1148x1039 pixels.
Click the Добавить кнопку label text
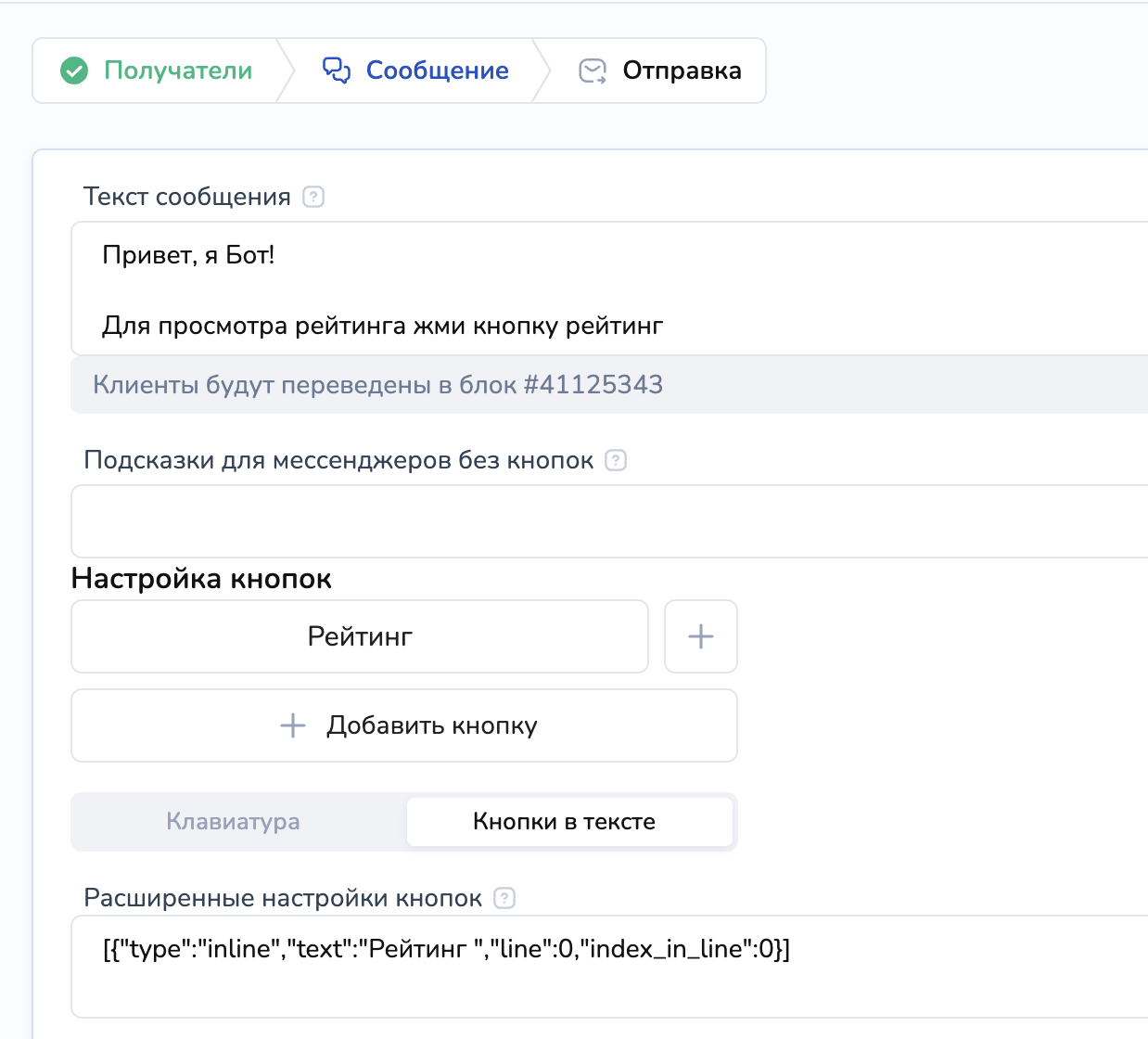click(432, 725)
